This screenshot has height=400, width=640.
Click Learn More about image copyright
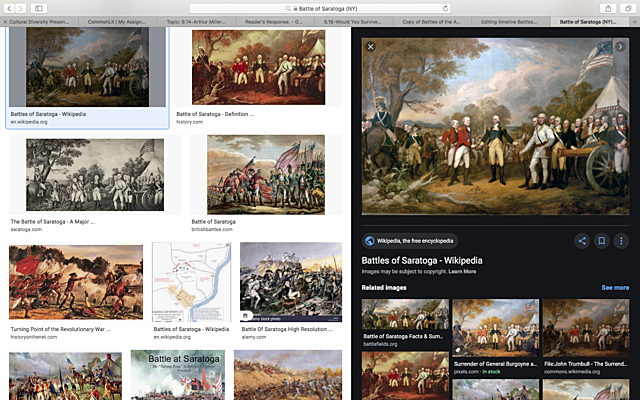[x=462, y=271]
